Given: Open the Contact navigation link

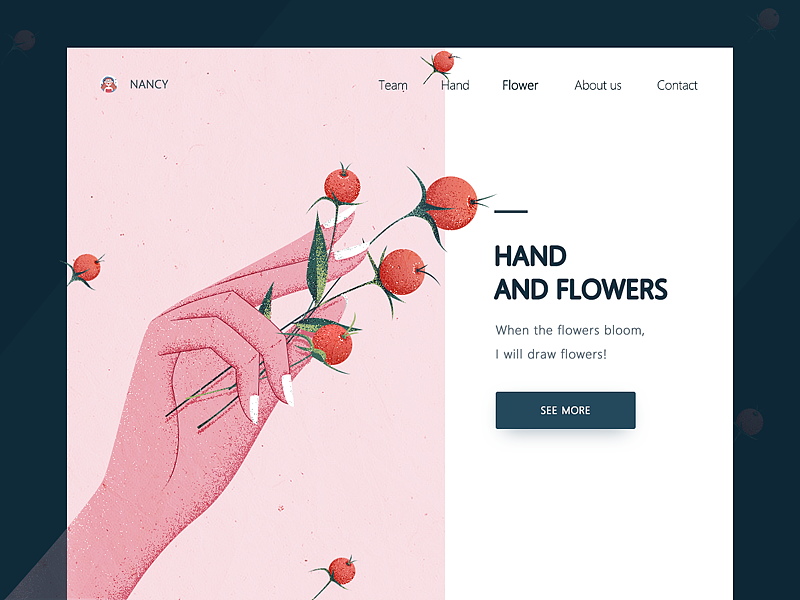Looking at the screenshot, I should point(677,85).
